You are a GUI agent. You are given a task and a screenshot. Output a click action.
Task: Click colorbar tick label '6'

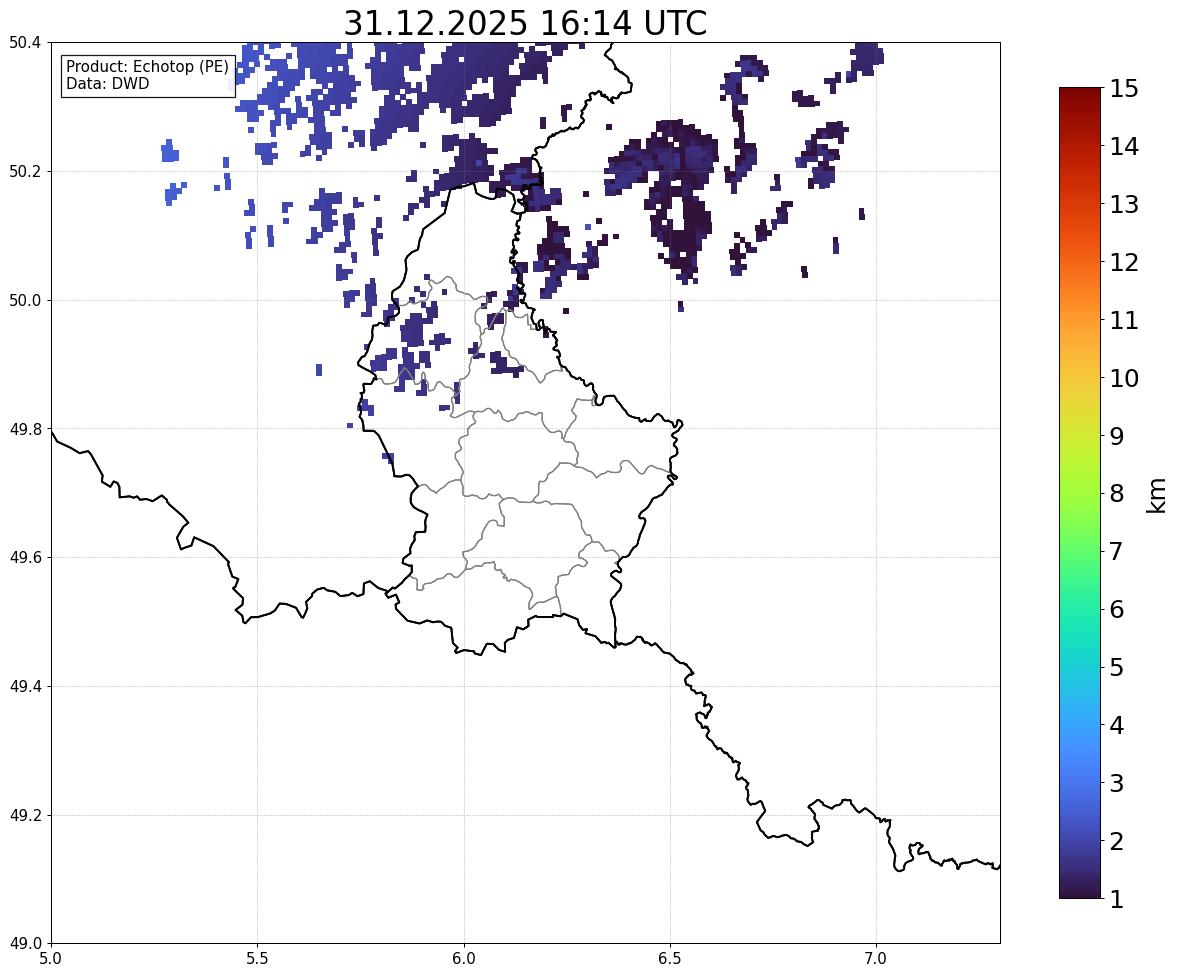pos(1117,609)
